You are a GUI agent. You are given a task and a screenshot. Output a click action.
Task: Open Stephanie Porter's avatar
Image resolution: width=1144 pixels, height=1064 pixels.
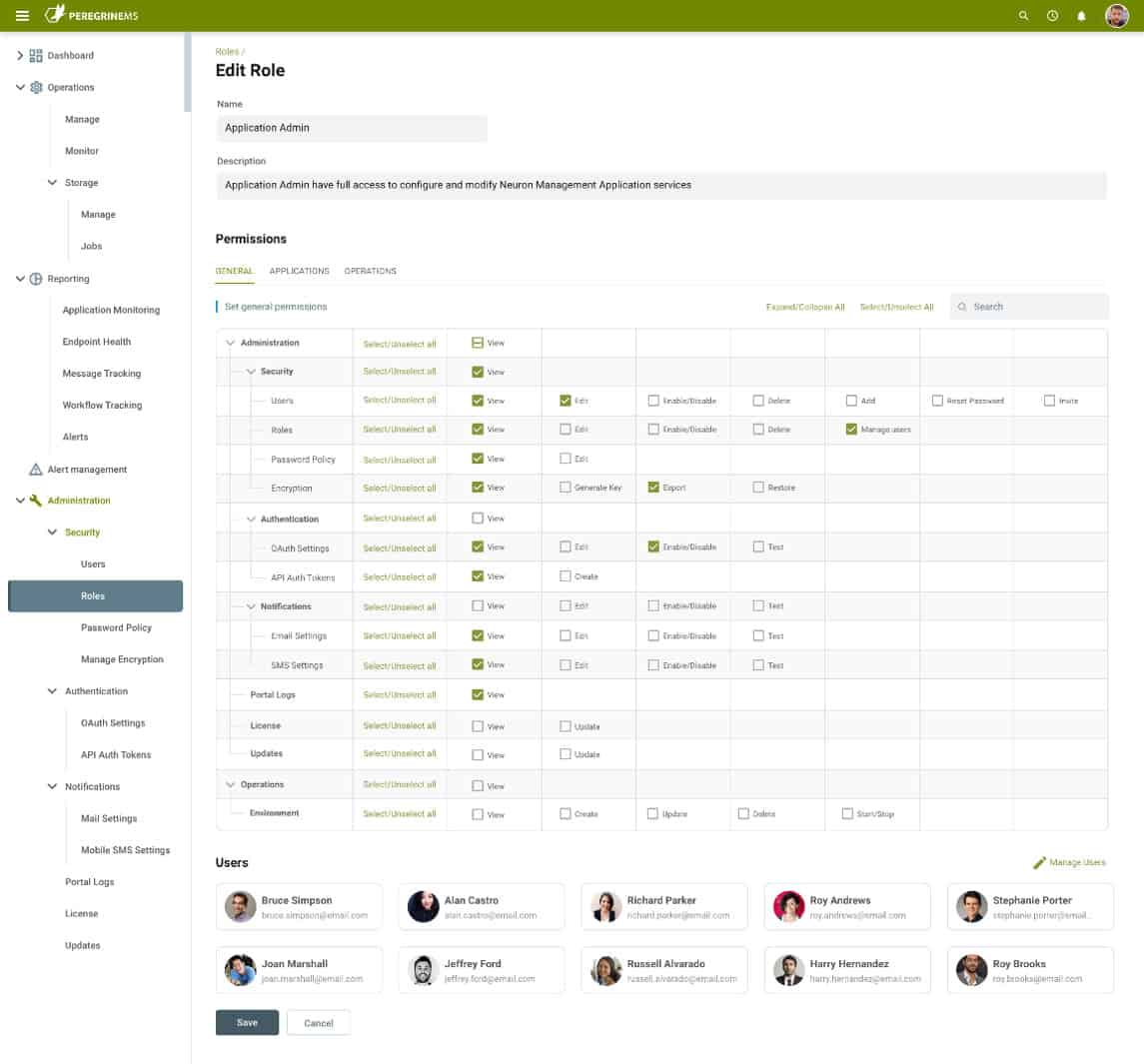(972, 906)
